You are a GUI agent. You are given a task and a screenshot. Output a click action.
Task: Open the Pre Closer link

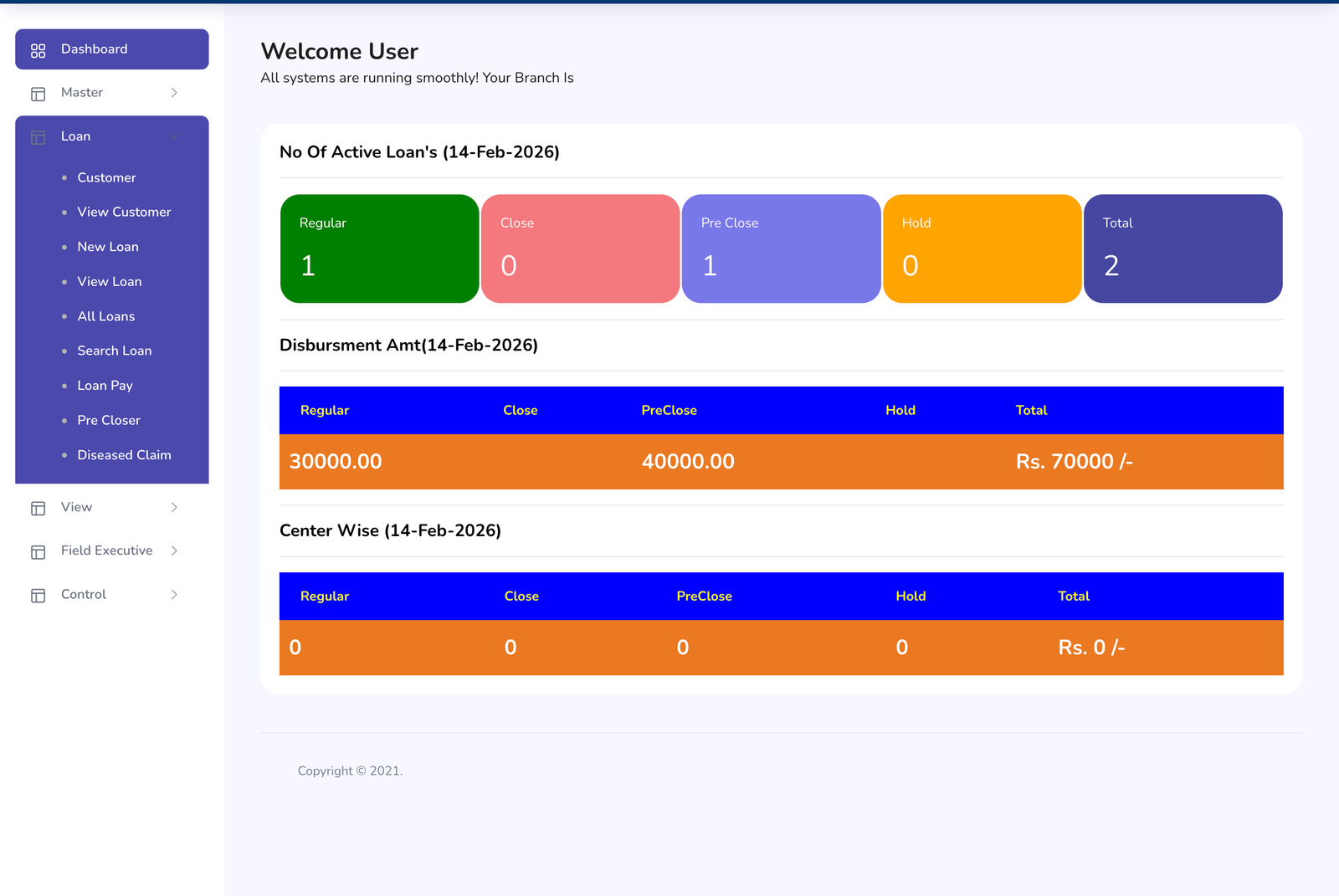tap(109, 421)
